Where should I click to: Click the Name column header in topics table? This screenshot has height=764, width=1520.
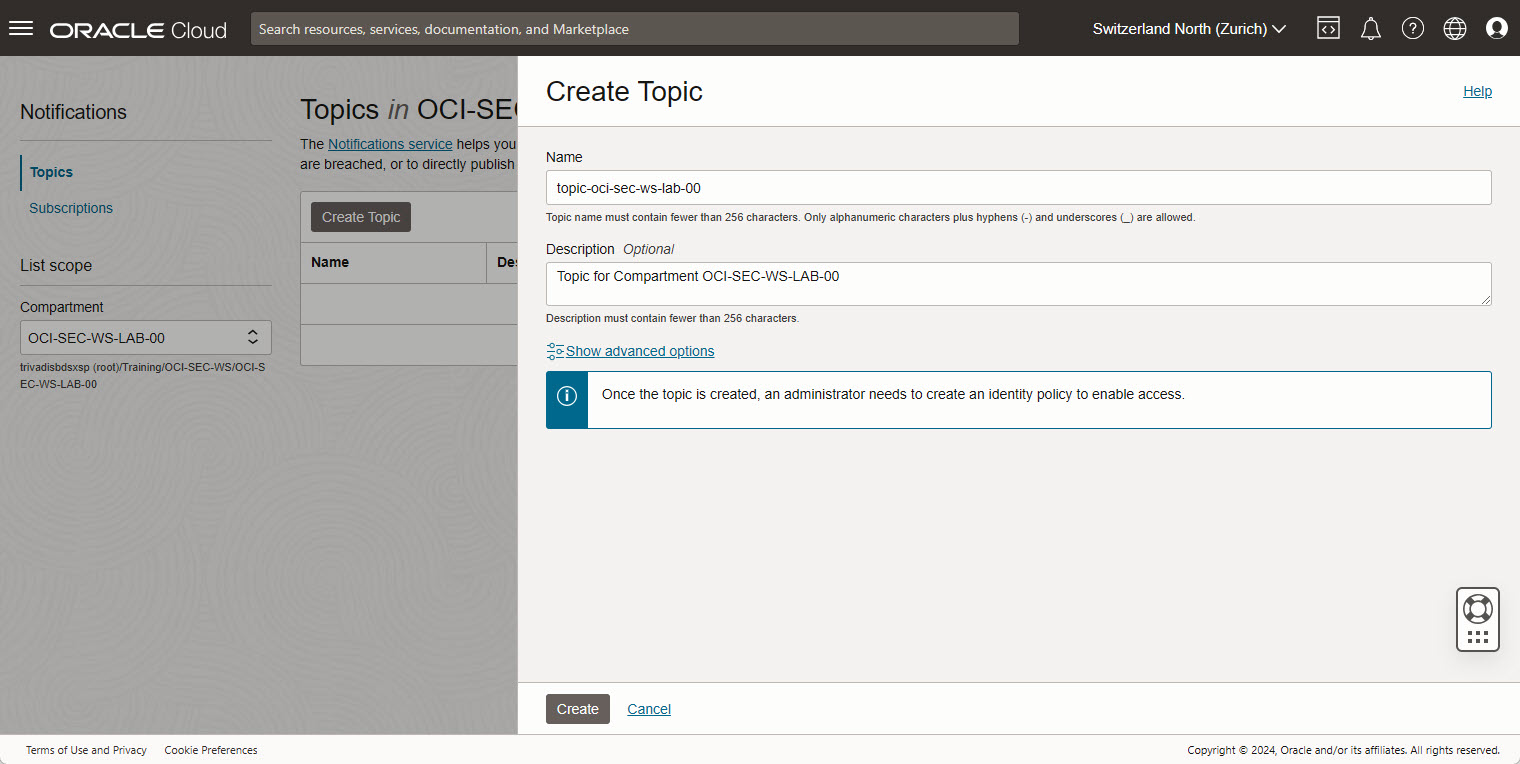(330, 262)
